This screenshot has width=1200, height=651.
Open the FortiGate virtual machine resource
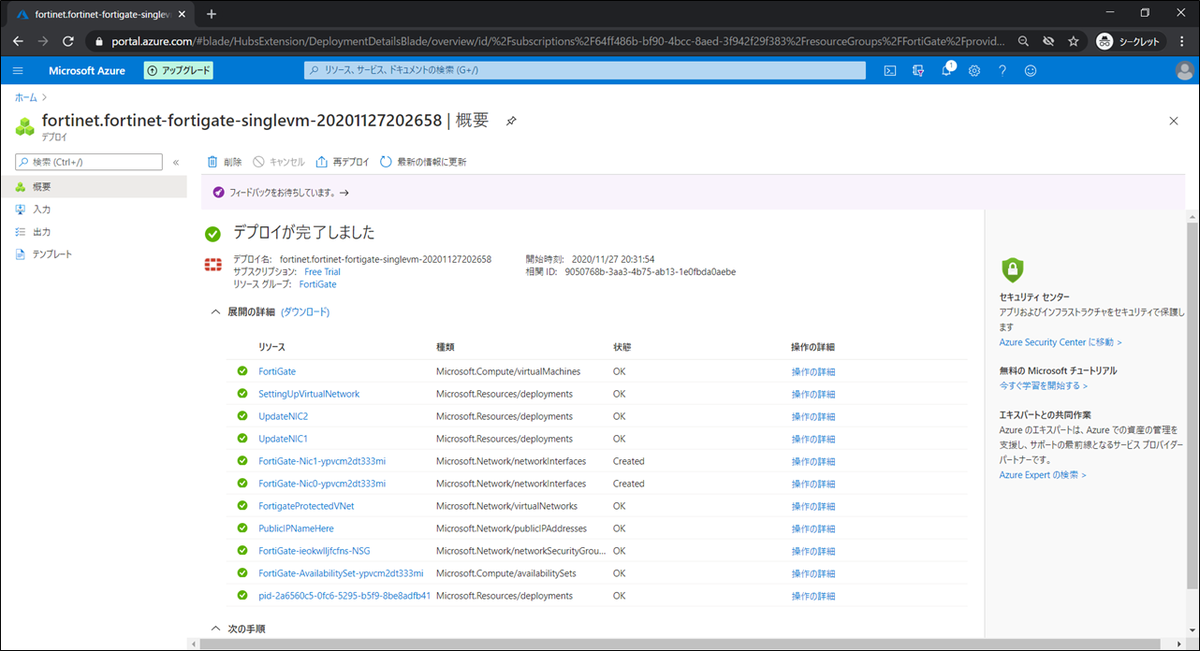pos(277,371)
